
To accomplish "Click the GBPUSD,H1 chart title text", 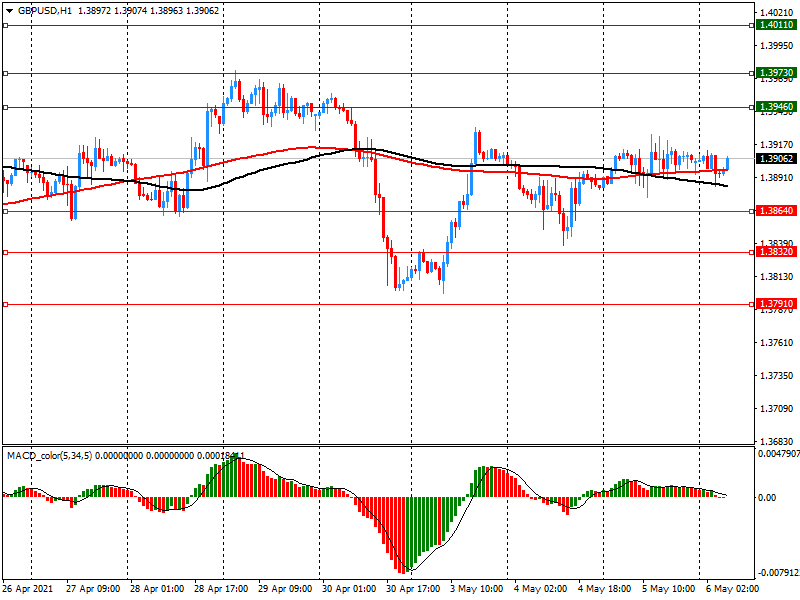I will tap(44, 10).
